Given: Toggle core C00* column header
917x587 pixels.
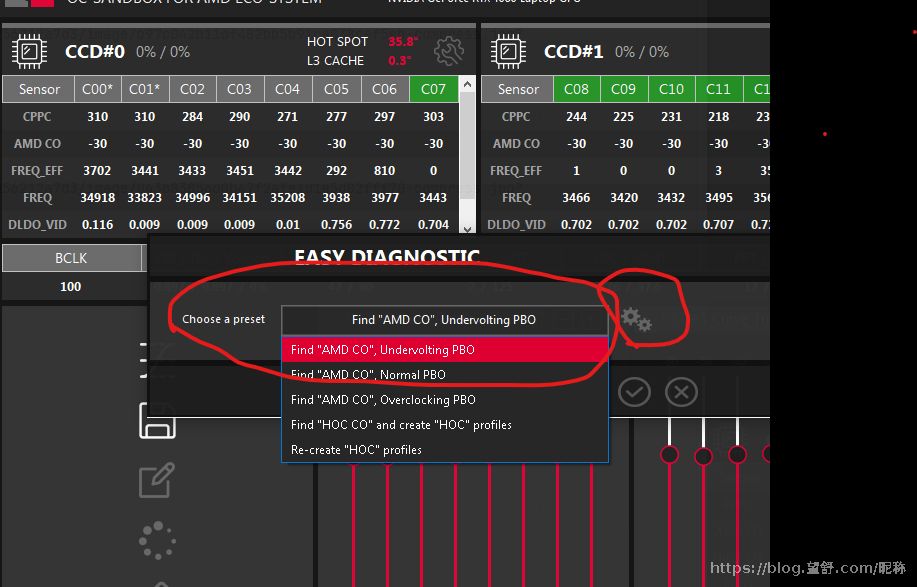Looking at the screenshot, I should point(98,89).
